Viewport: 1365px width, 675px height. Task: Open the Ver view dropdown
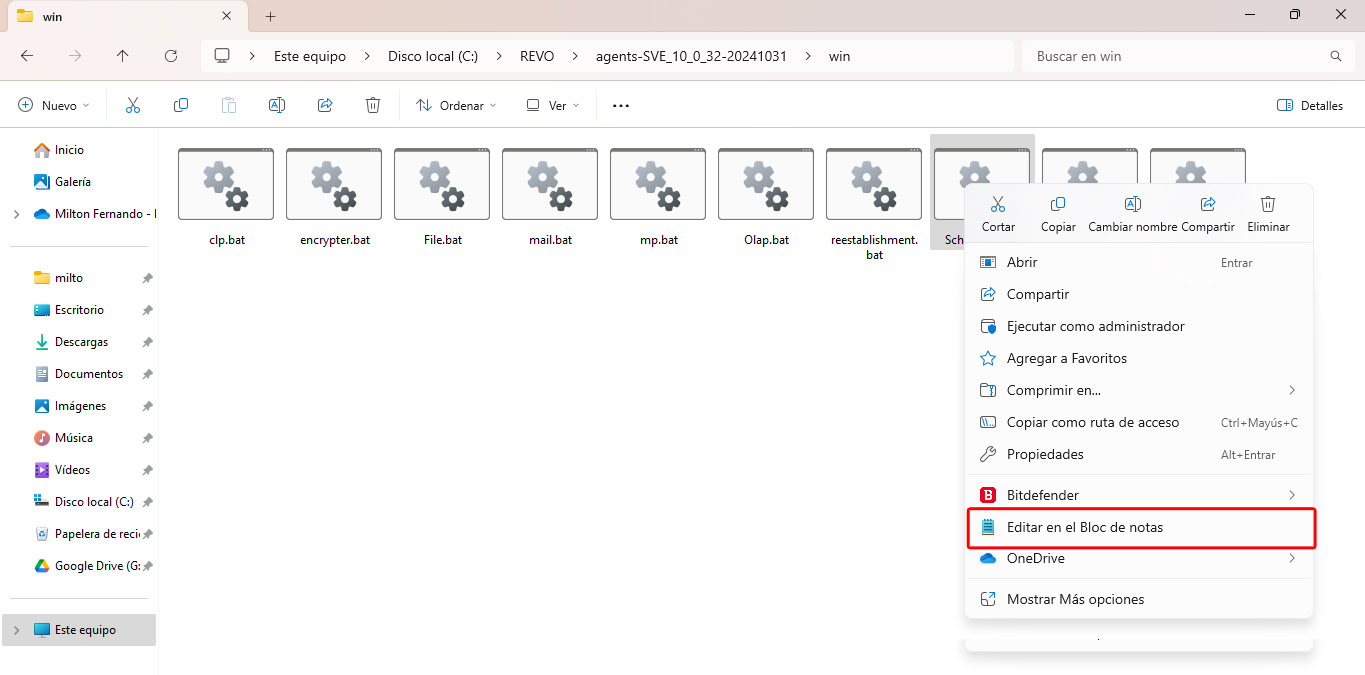pos(551,105)
